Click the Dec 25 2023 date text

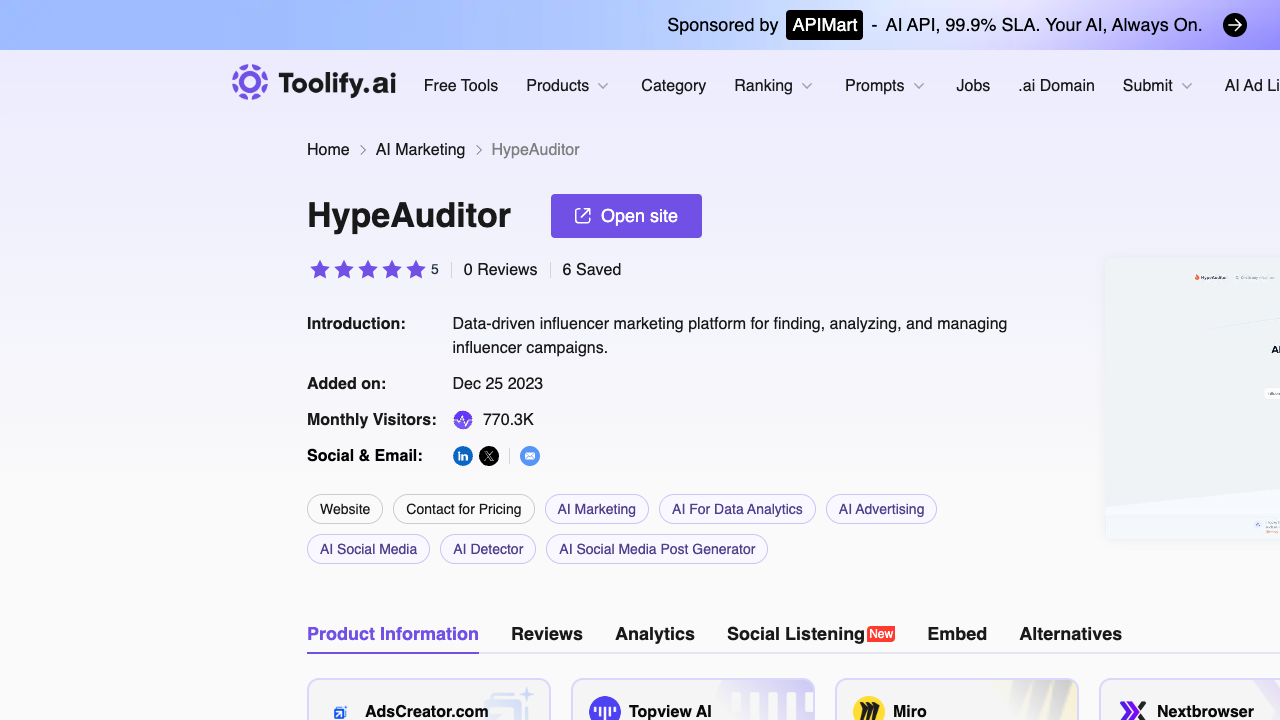(x=498, y=384)
